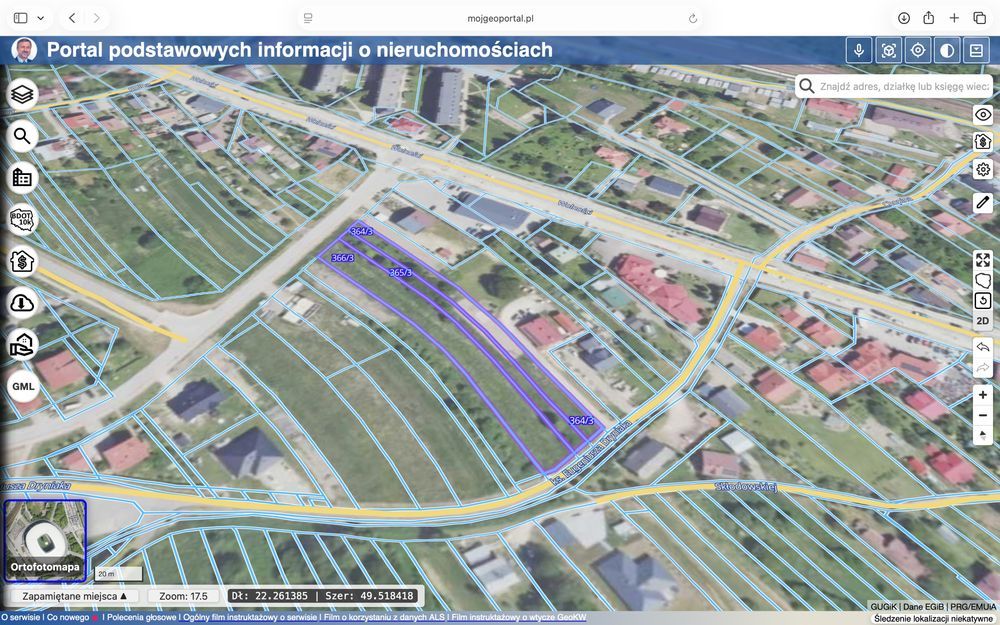Zoom out with the minus button
Screen dimensions: 1000x625
pyautogui.click(x=983, y=416)
